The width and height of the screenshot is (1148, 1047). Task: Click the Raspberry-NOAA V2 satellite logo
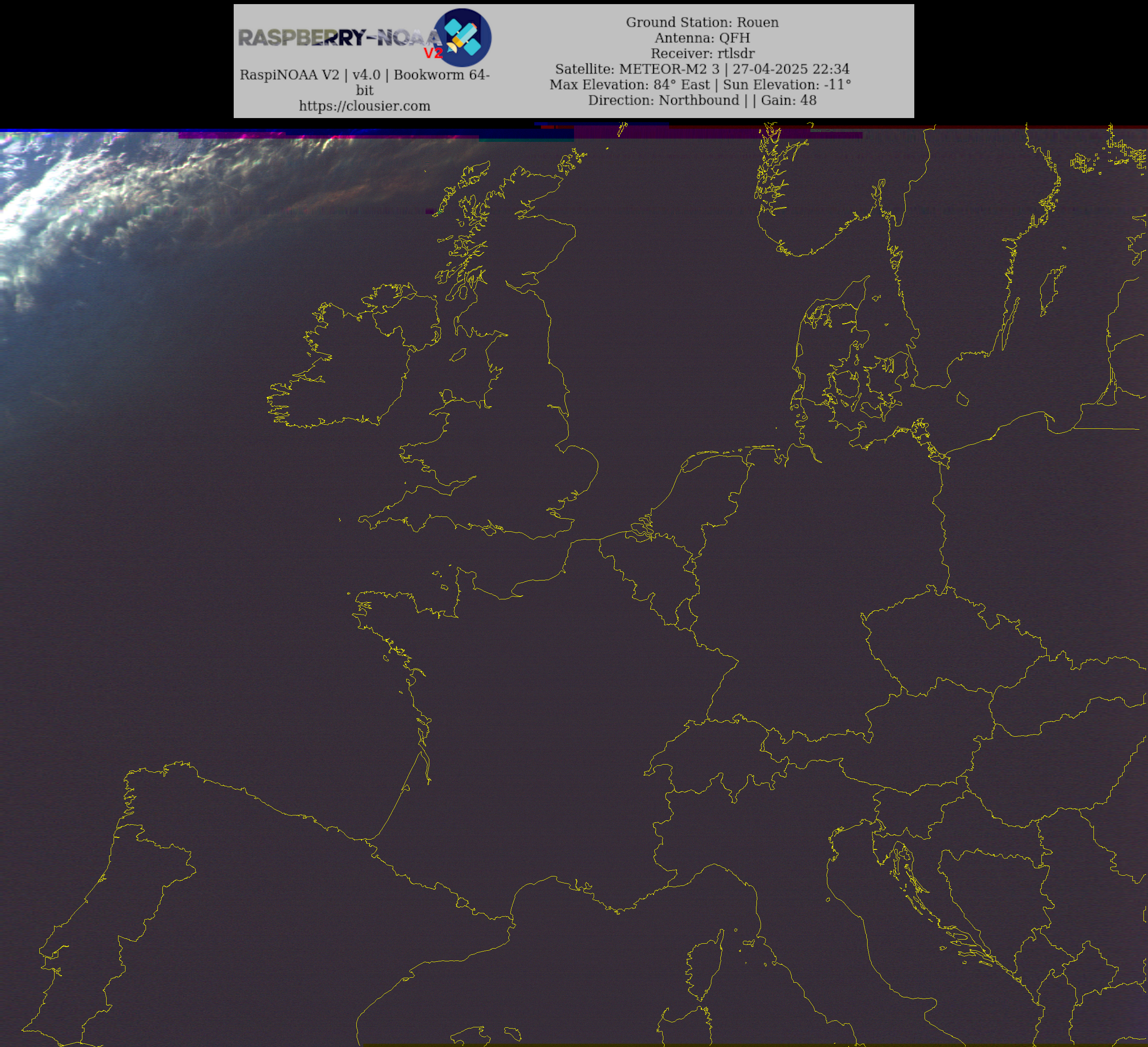click(x=462, y=38)
